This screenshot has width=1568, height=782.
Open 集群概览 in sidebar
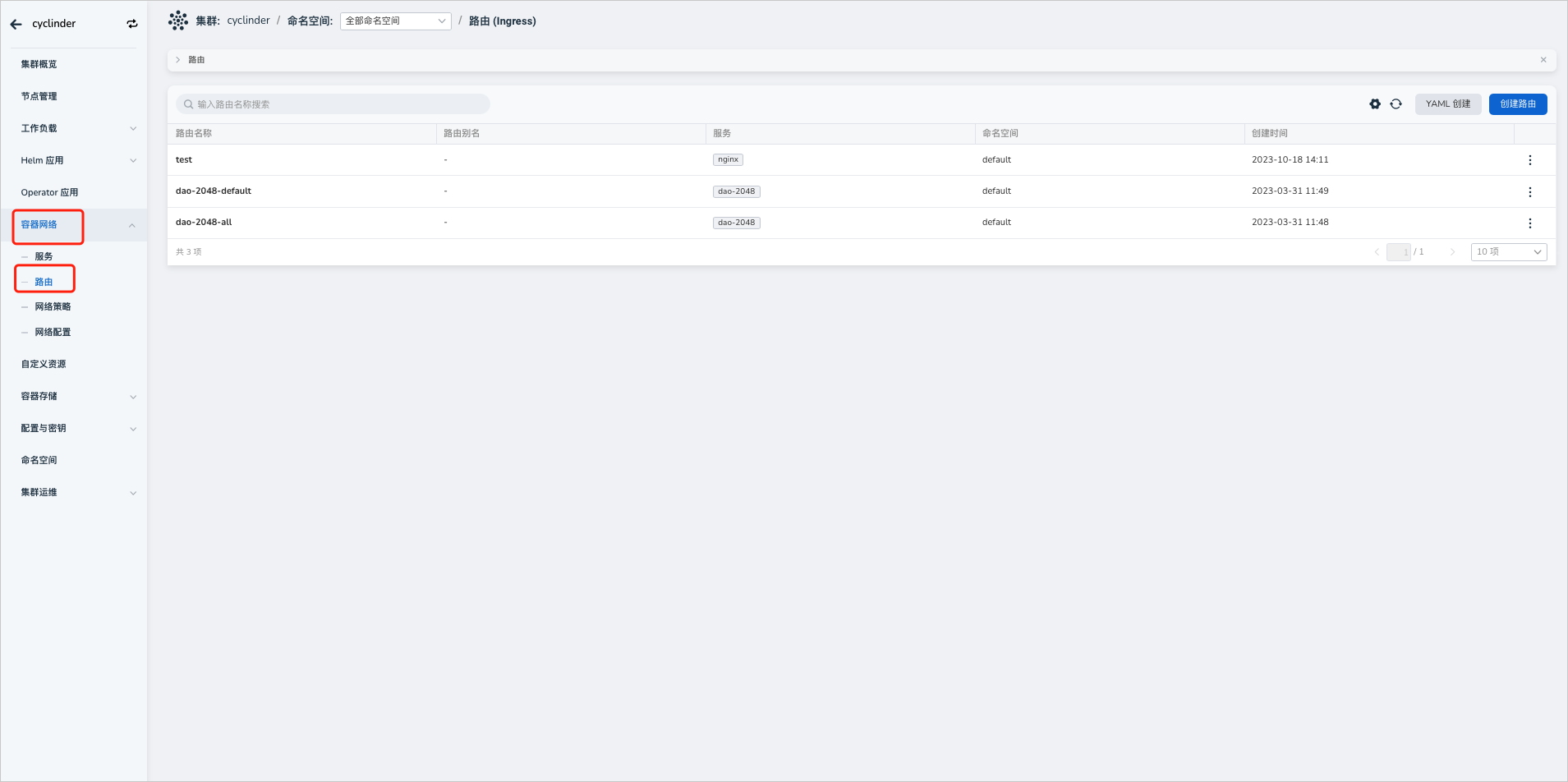point(39,64)
